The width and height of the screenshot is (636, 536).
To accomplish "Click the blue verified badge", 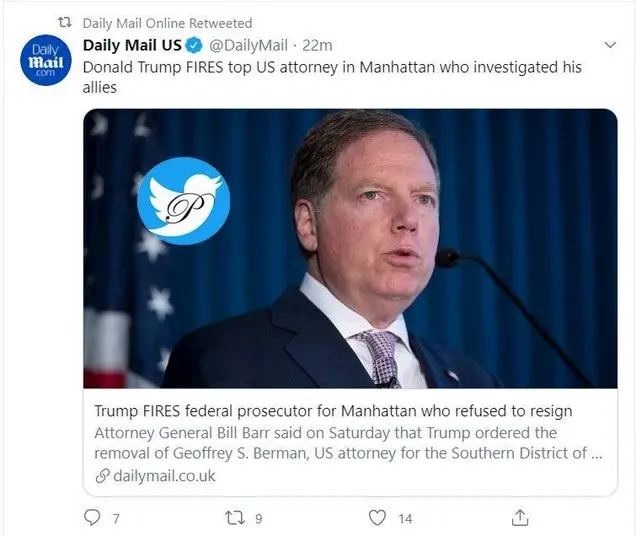I will (x=194, y=45).
